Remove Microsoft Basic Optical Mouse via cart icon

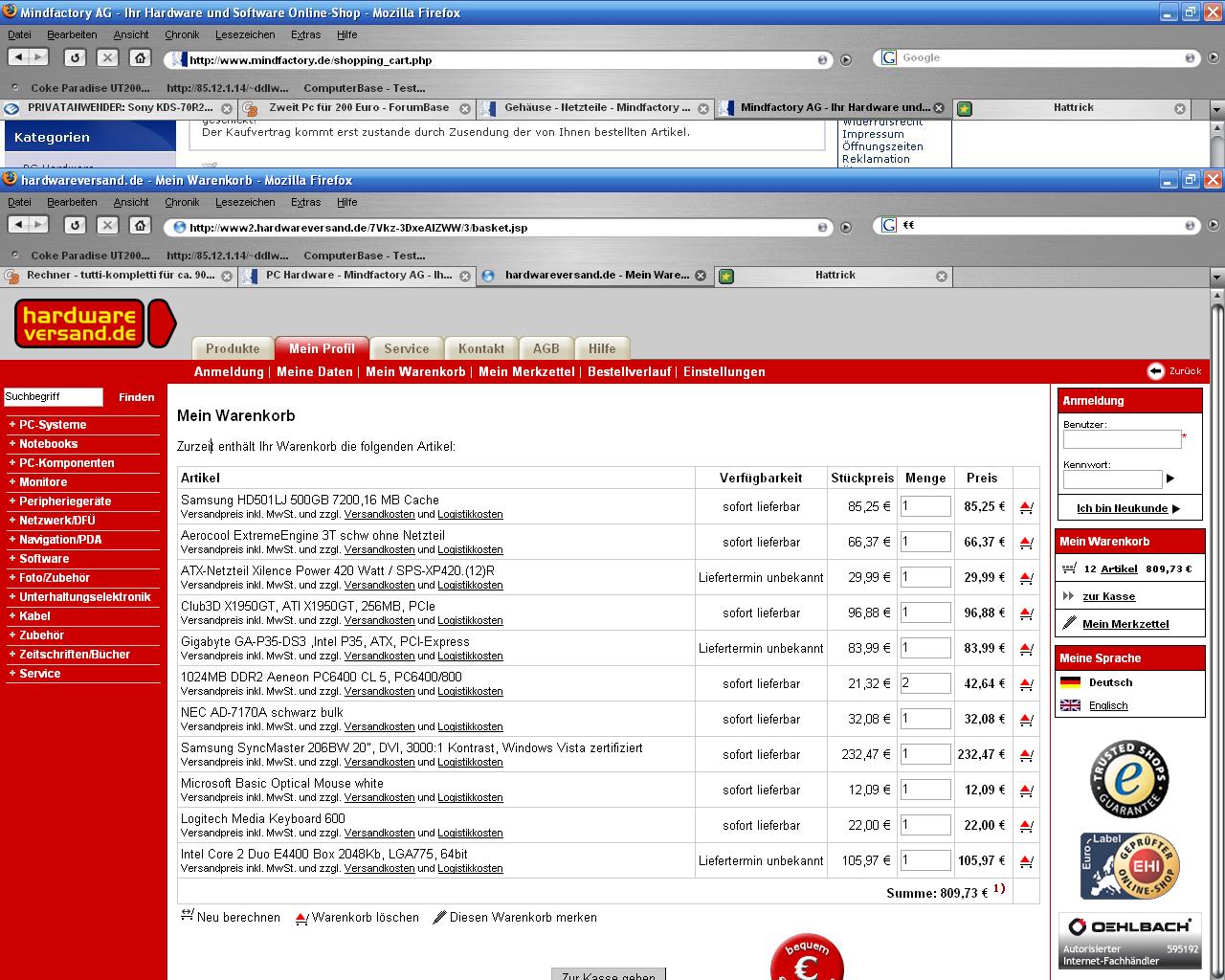pos(1026,791)
